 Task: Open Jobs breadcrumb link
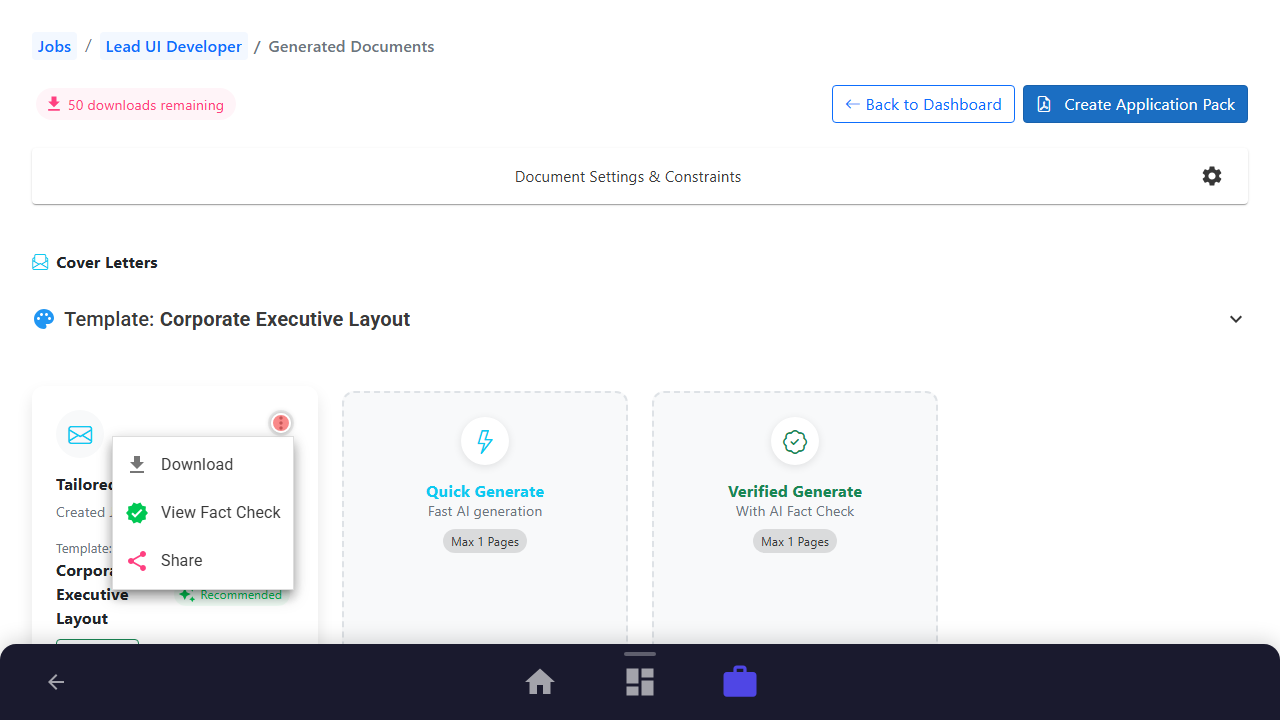(x=55, y=46)
